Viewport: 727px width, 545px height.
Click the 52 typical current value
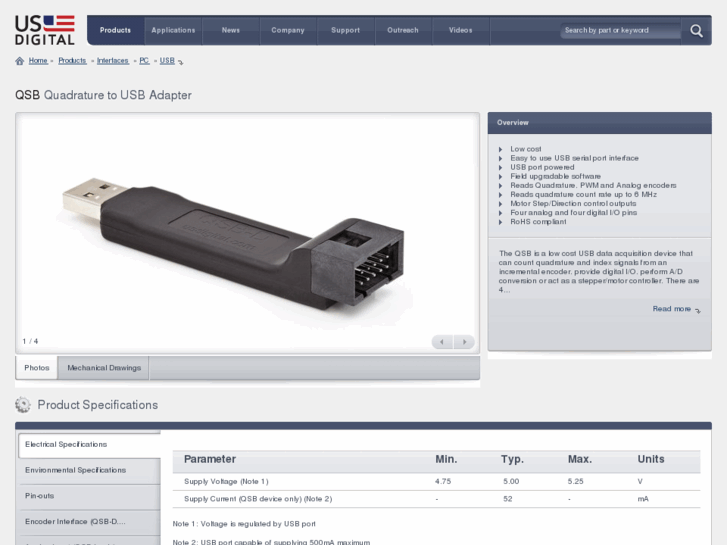[x=508, y=500]
